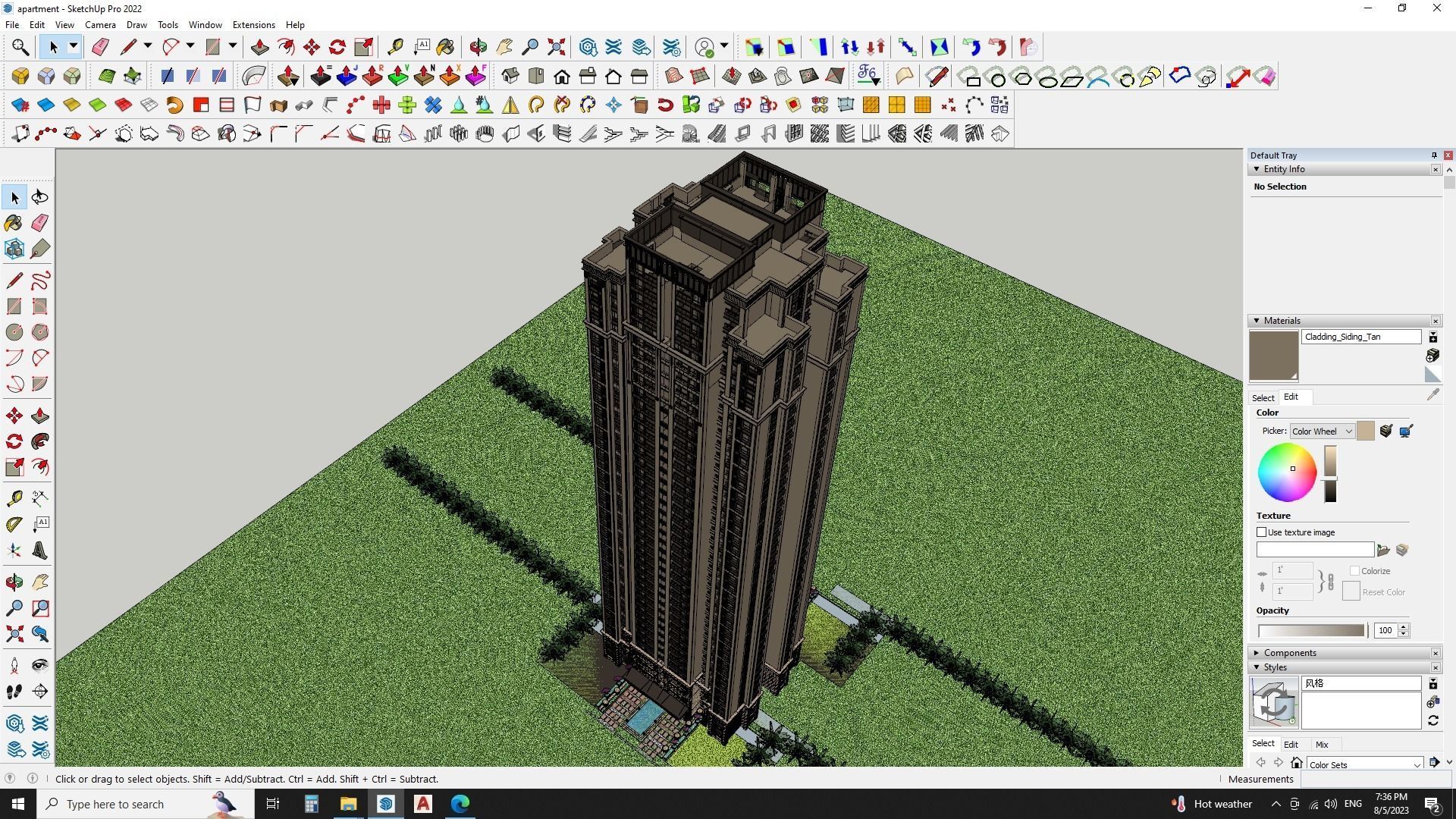
Task: Switch to the Styles Mix tab
Action: [1322, 745]
